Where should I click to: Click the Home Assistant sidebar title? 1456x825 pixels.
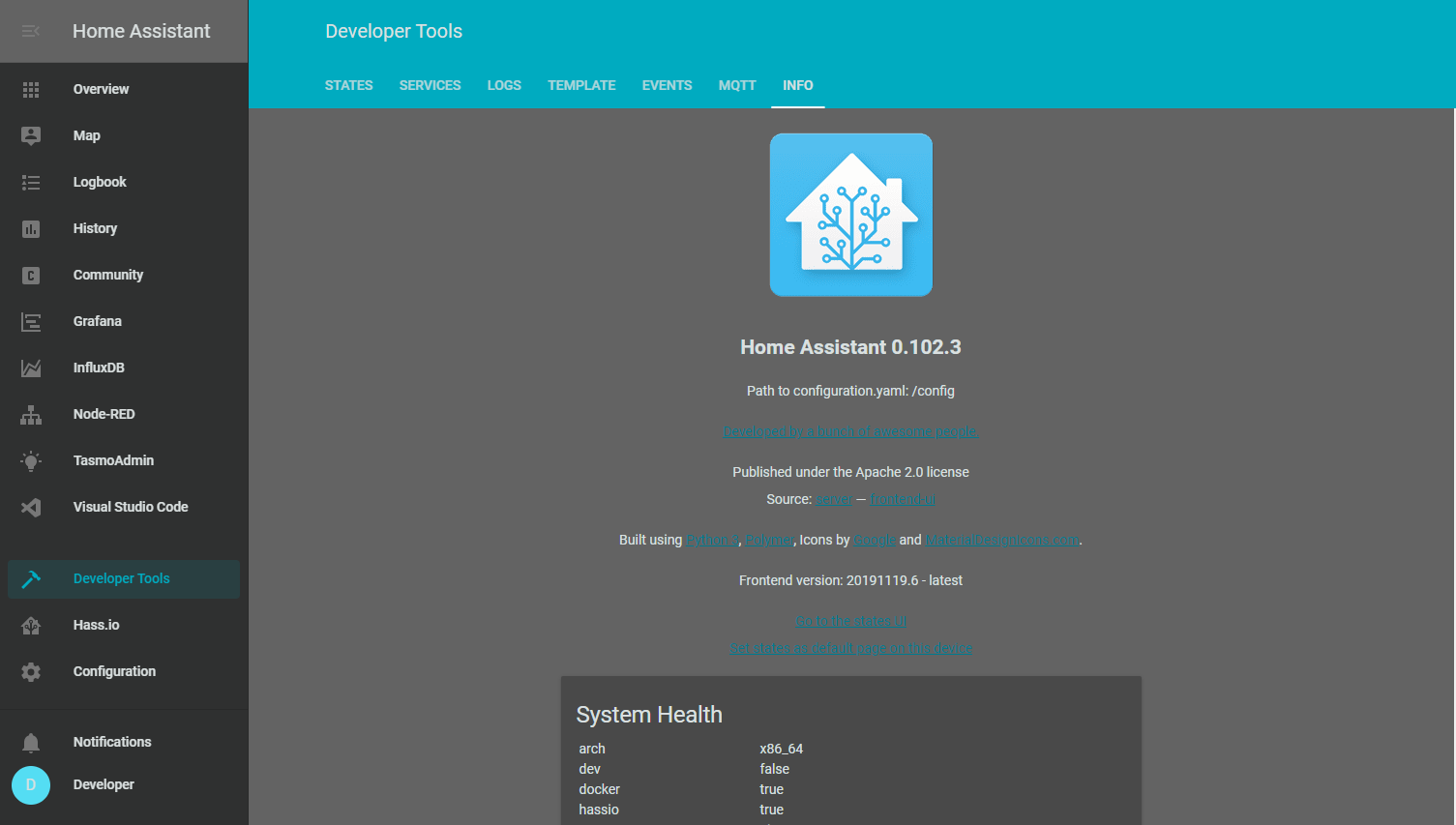coord(141,31)
